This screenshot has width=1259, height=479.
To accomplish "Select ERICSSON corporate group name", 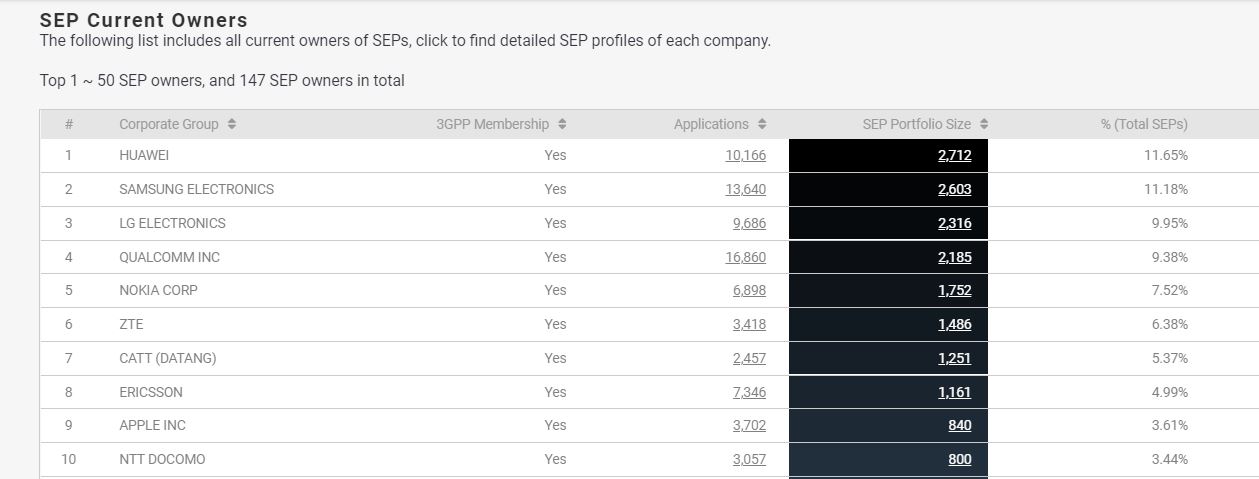I will click(x=151, y=392).
